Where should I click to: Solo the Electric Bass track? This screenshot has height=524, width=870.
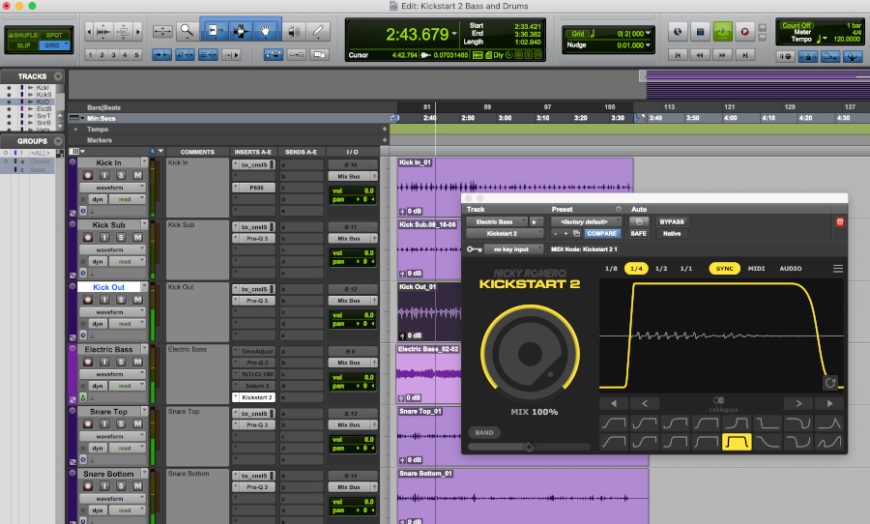(x=121, y=362)
